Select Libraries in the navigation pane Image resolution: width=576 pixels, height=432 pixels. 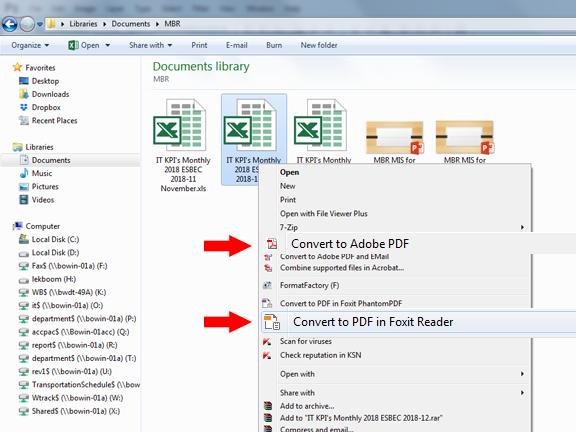pos(33,147)
